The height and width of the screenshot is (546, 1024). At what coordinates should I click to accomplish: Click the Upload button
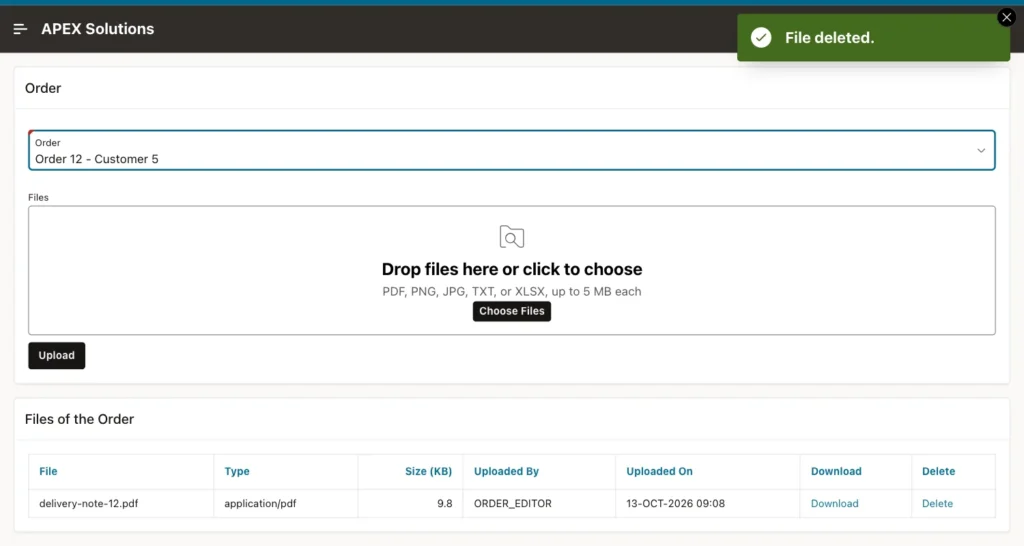tap(57, 355)
